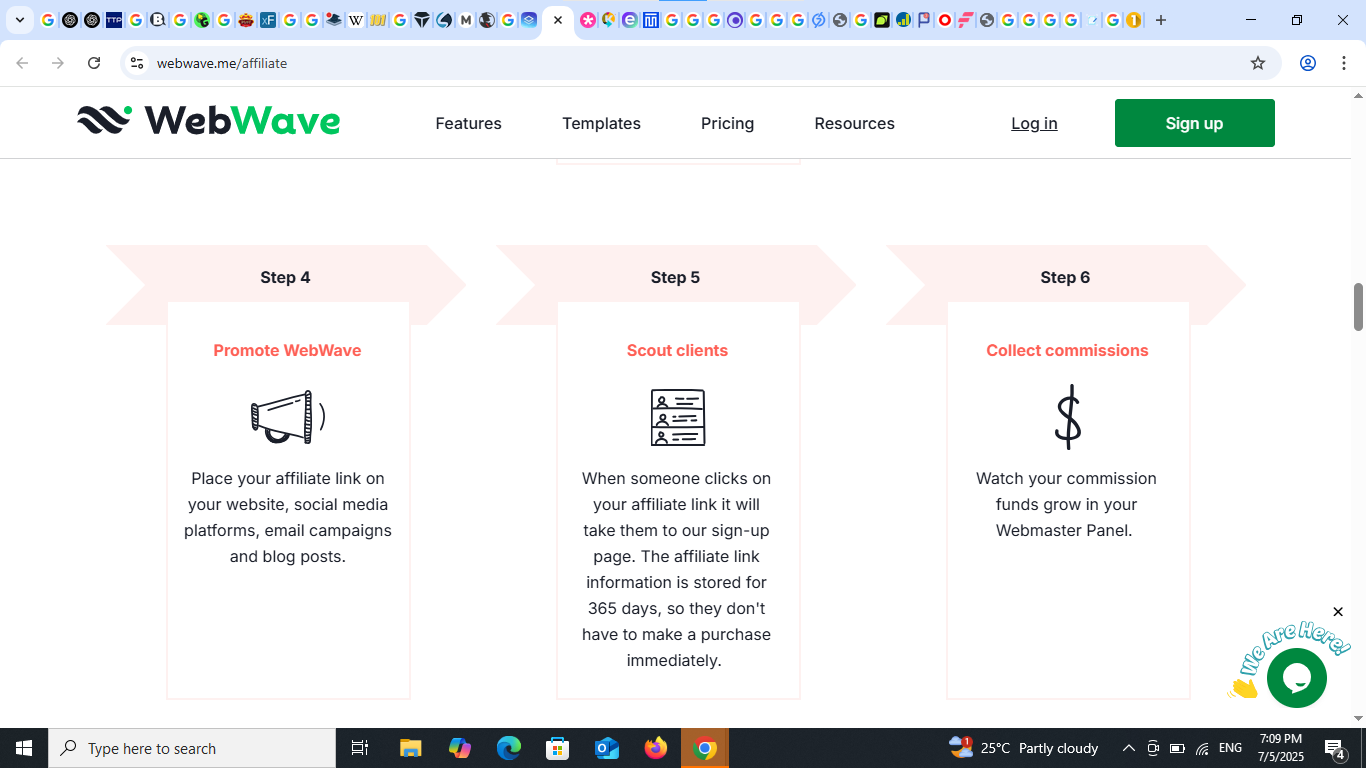Open the Resources menu
The width and height of the screenshot is (1366, 768).
tap(854, 123)
